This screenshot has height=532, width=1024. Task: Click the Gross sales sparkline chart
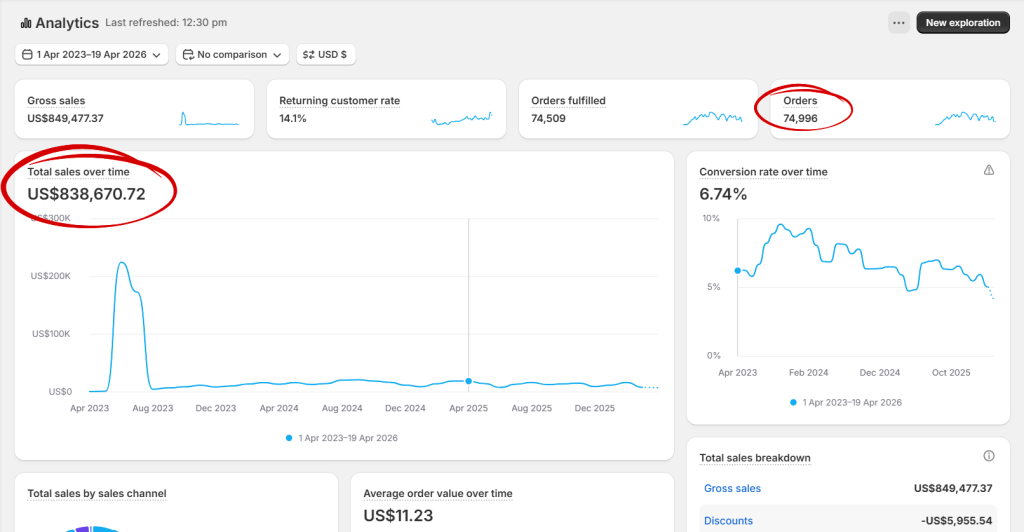[209, 119]
